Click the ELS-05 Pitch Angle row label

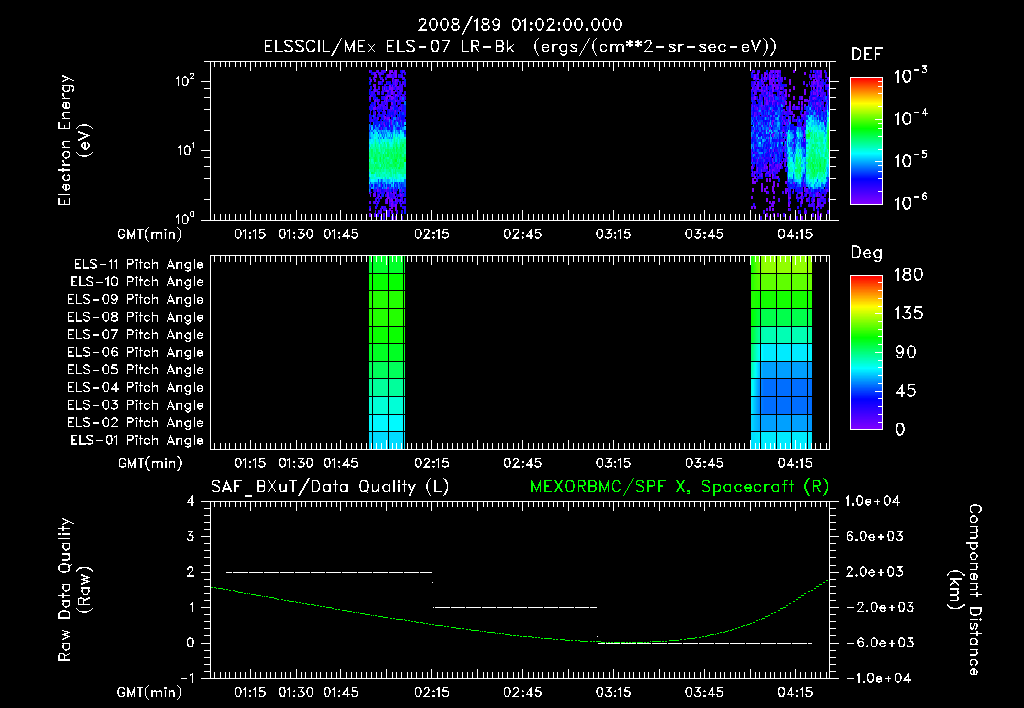tap(136, 370)
